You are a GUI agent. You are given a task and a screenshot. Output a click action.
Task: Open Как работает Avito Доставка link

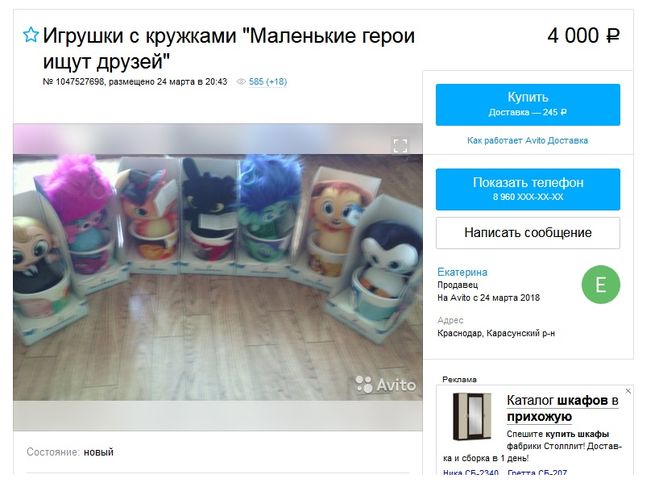click(527, 140)
